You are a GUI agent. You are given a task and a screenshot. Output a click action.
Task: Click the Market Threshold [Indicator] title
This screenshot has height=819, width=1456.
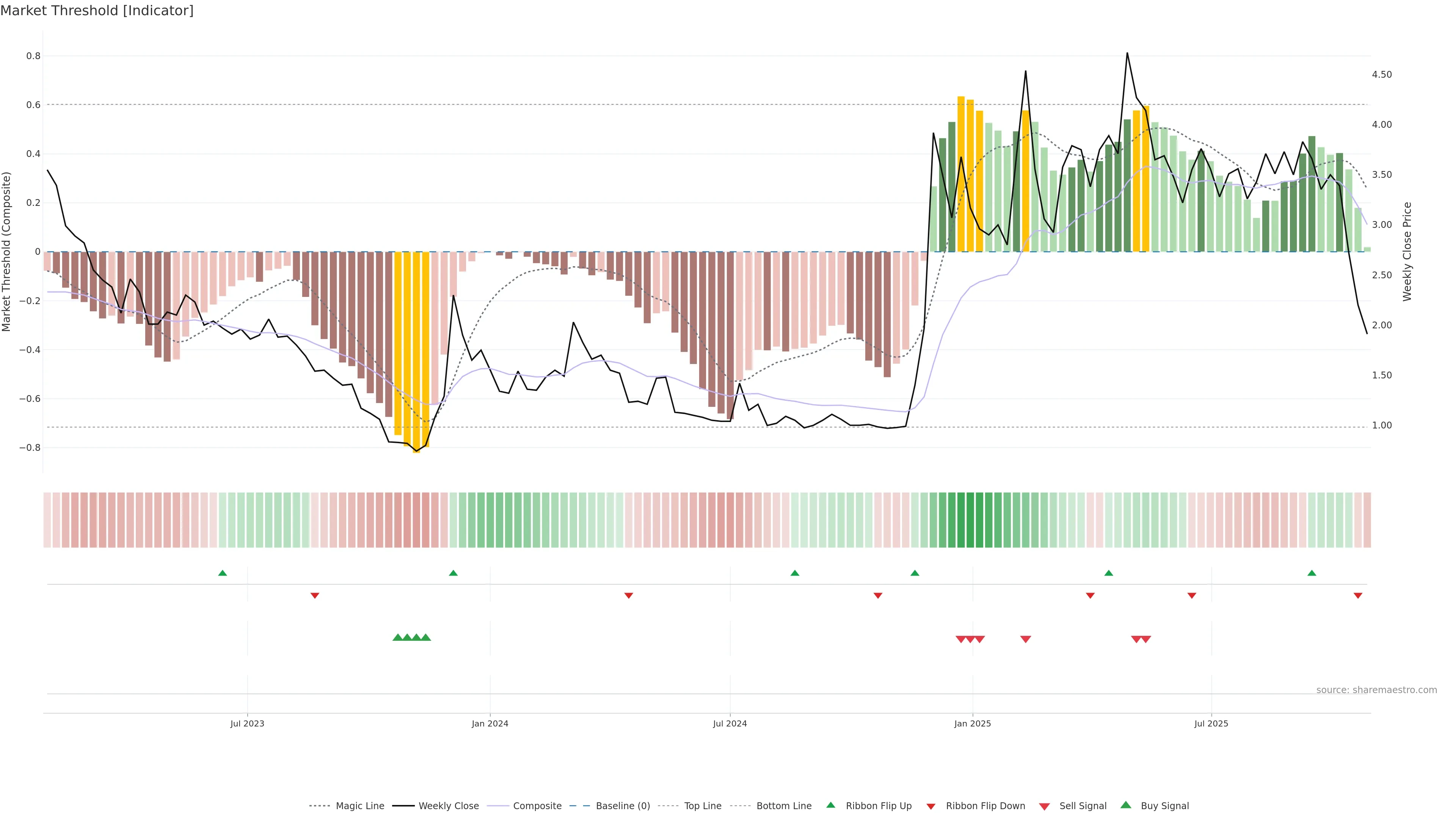pyautogui.click(x=97, y=11)
